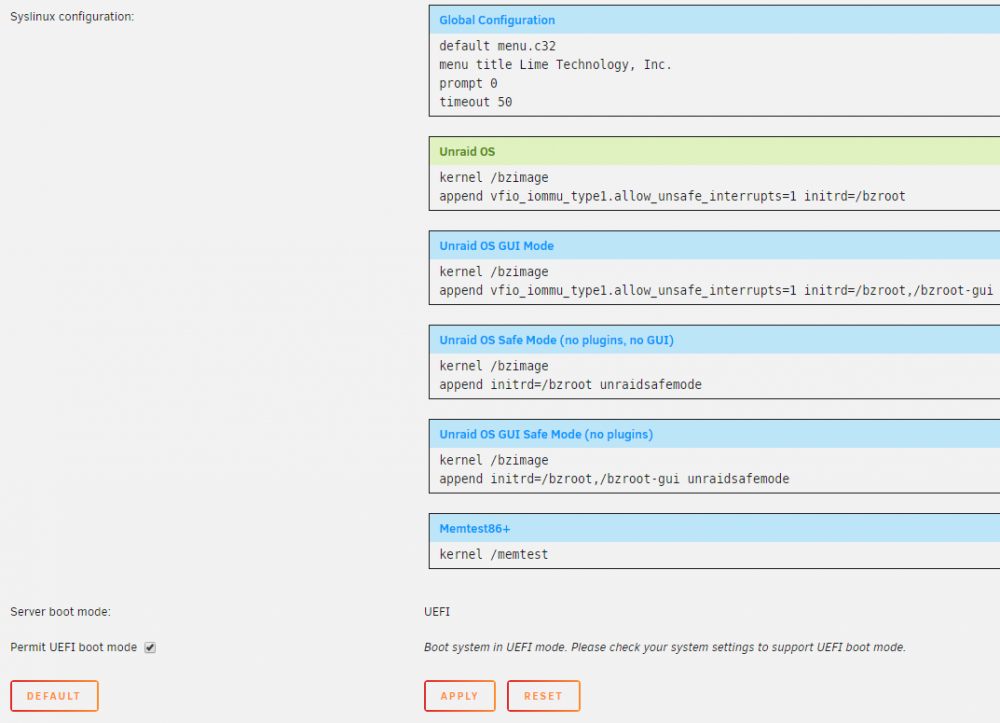The image size is (1000, 723).
Task: Click the RESET button
Action: tap(543, 696)
